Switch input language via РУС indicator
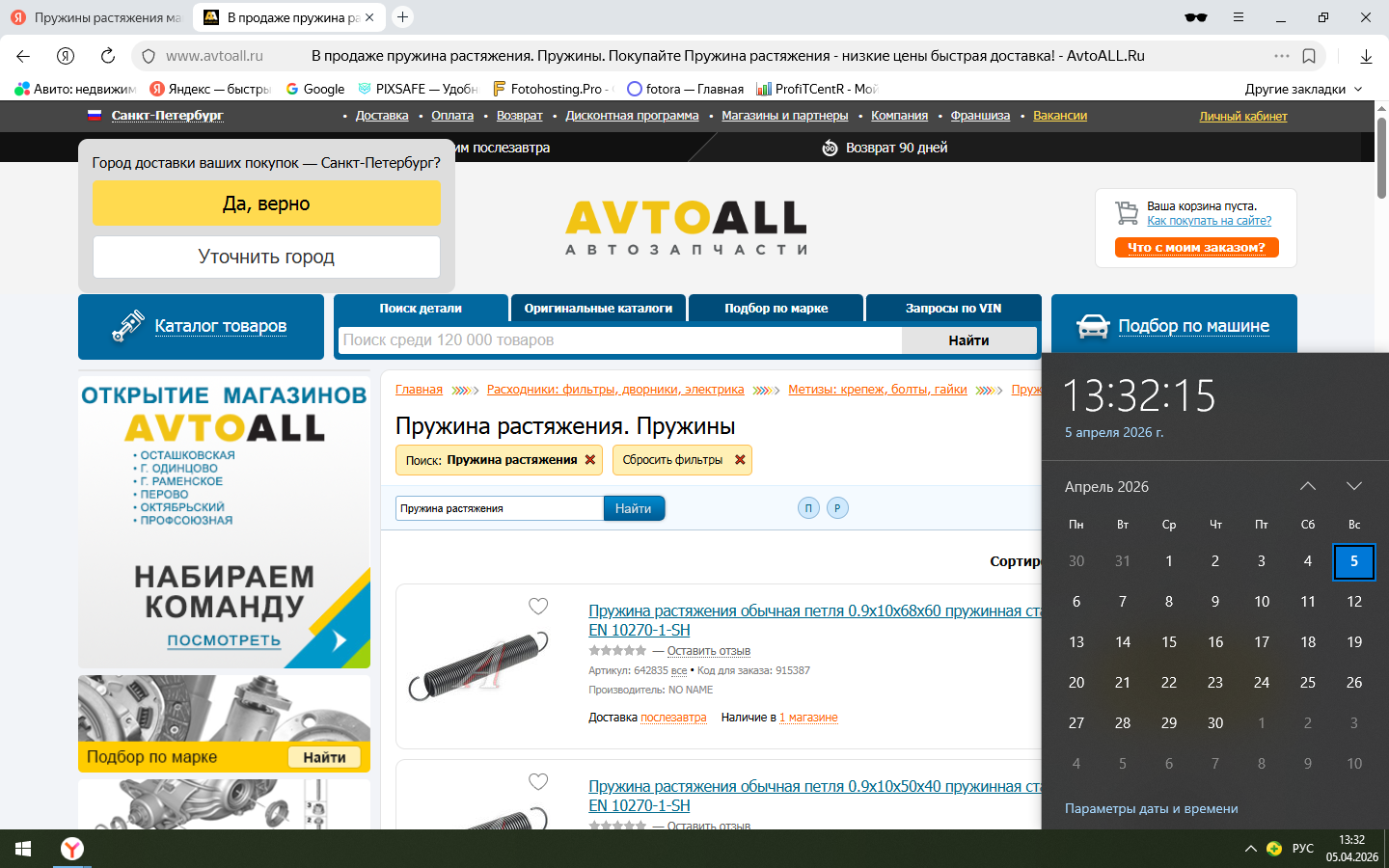The height and width of the screenshot is (868, 1389). click(x=1303, y=849)
